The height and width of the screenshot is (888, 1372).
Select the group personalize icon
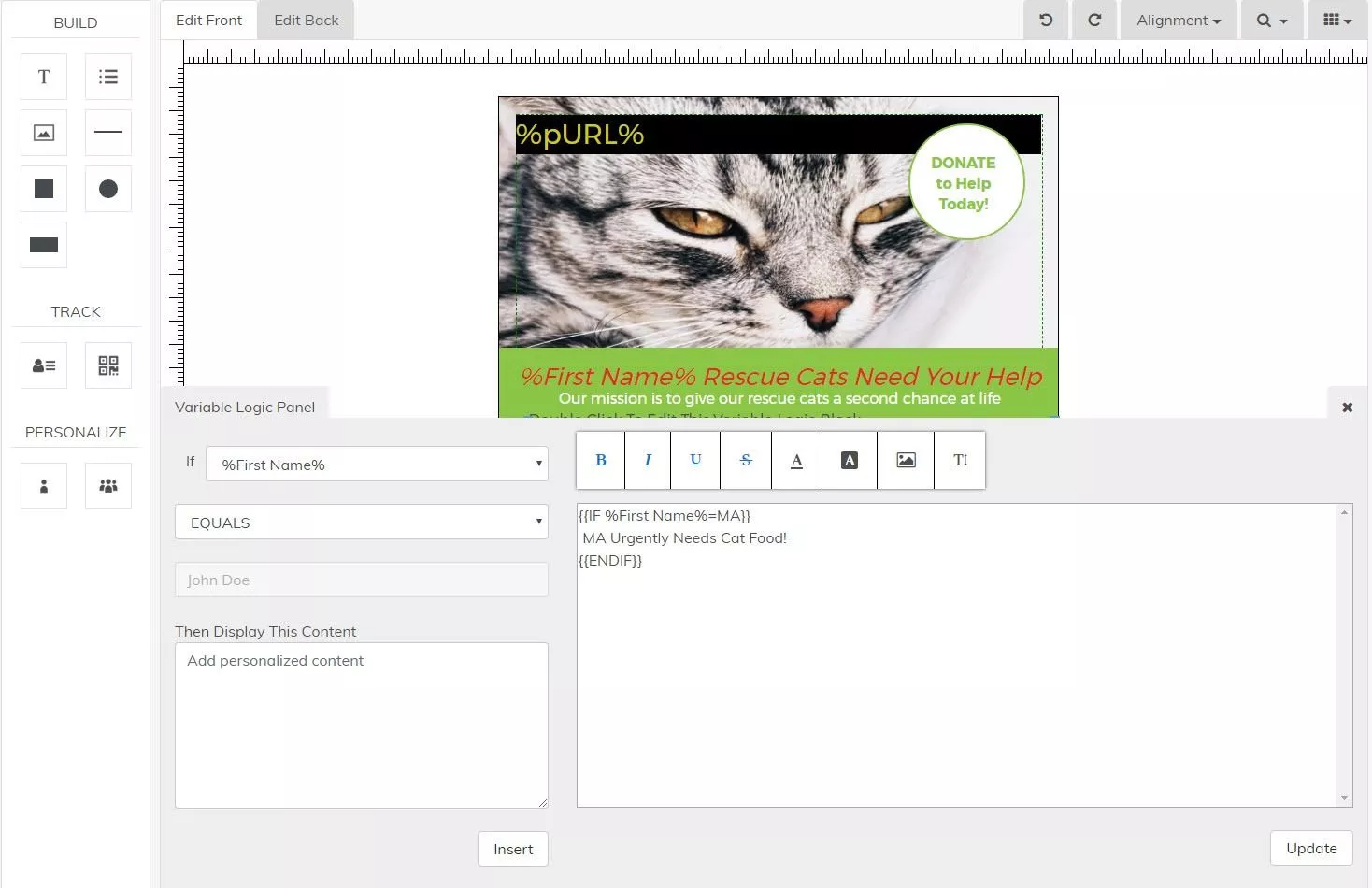[x=107, y=485]
